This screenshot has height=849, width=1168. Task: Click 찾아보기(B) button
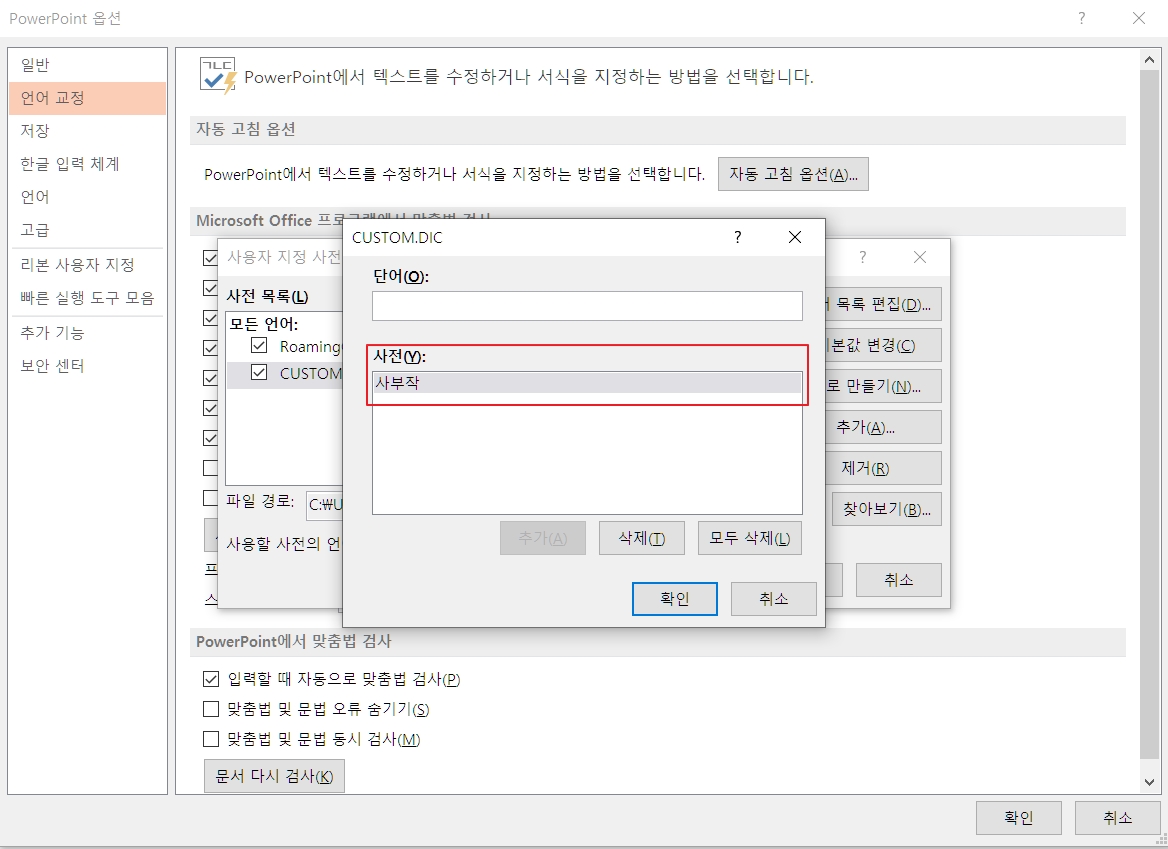(x=886, y=509)
